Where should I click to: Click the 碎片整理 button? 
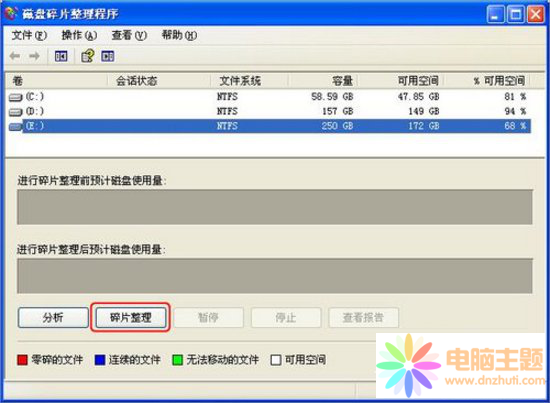[x=131, y=318]
